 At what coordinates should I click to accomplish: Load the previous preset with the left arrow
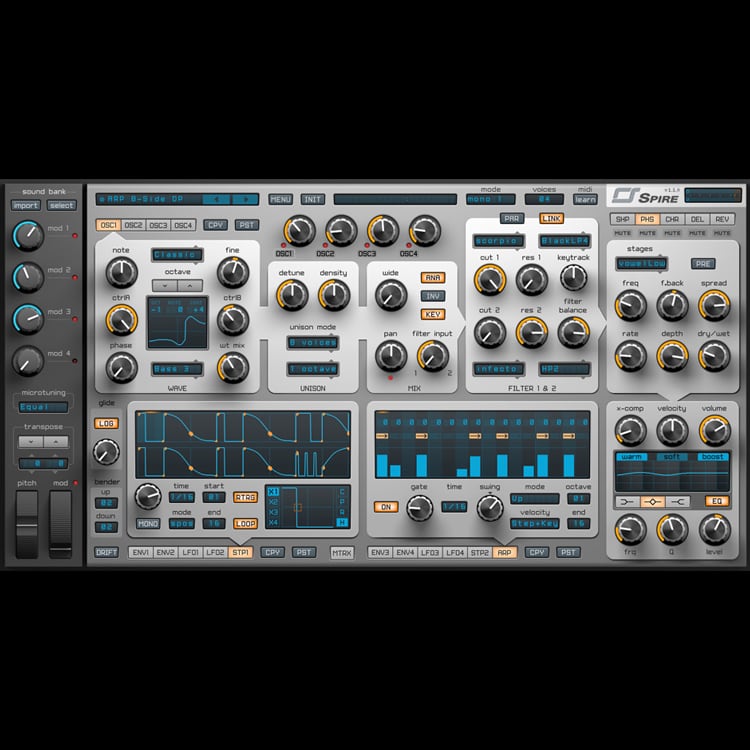click(x=216, y=199)
